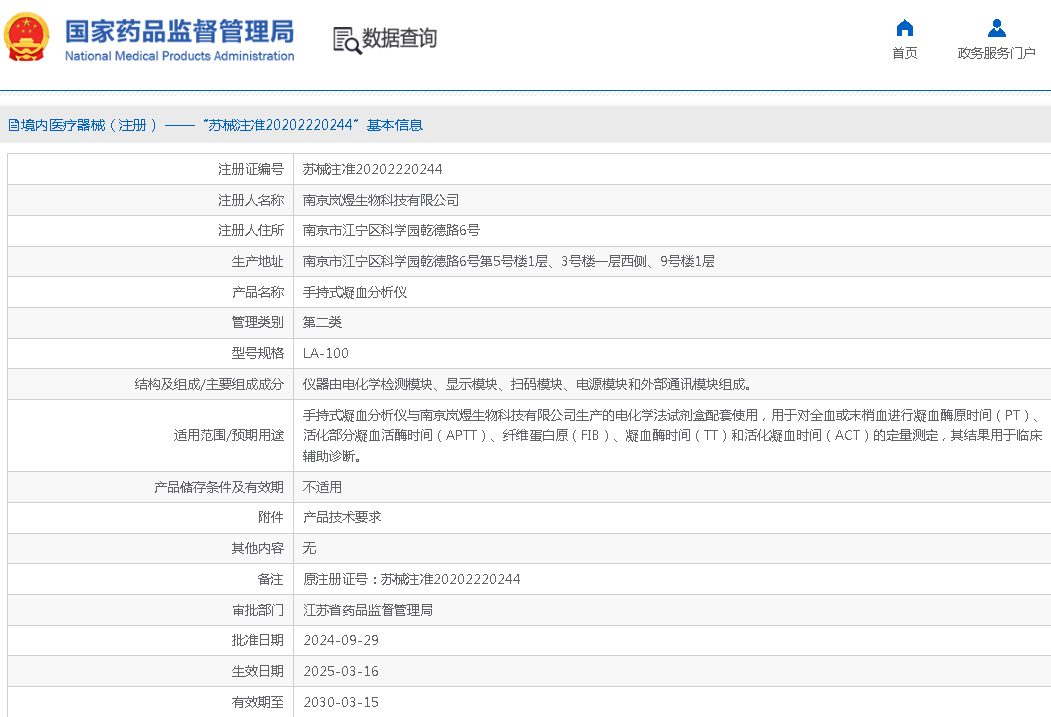This screenshot has width=1051, height=717.
Task: Click the 政务服务门户 person icon
Action: pyautogui.click(x=996, y=28)
